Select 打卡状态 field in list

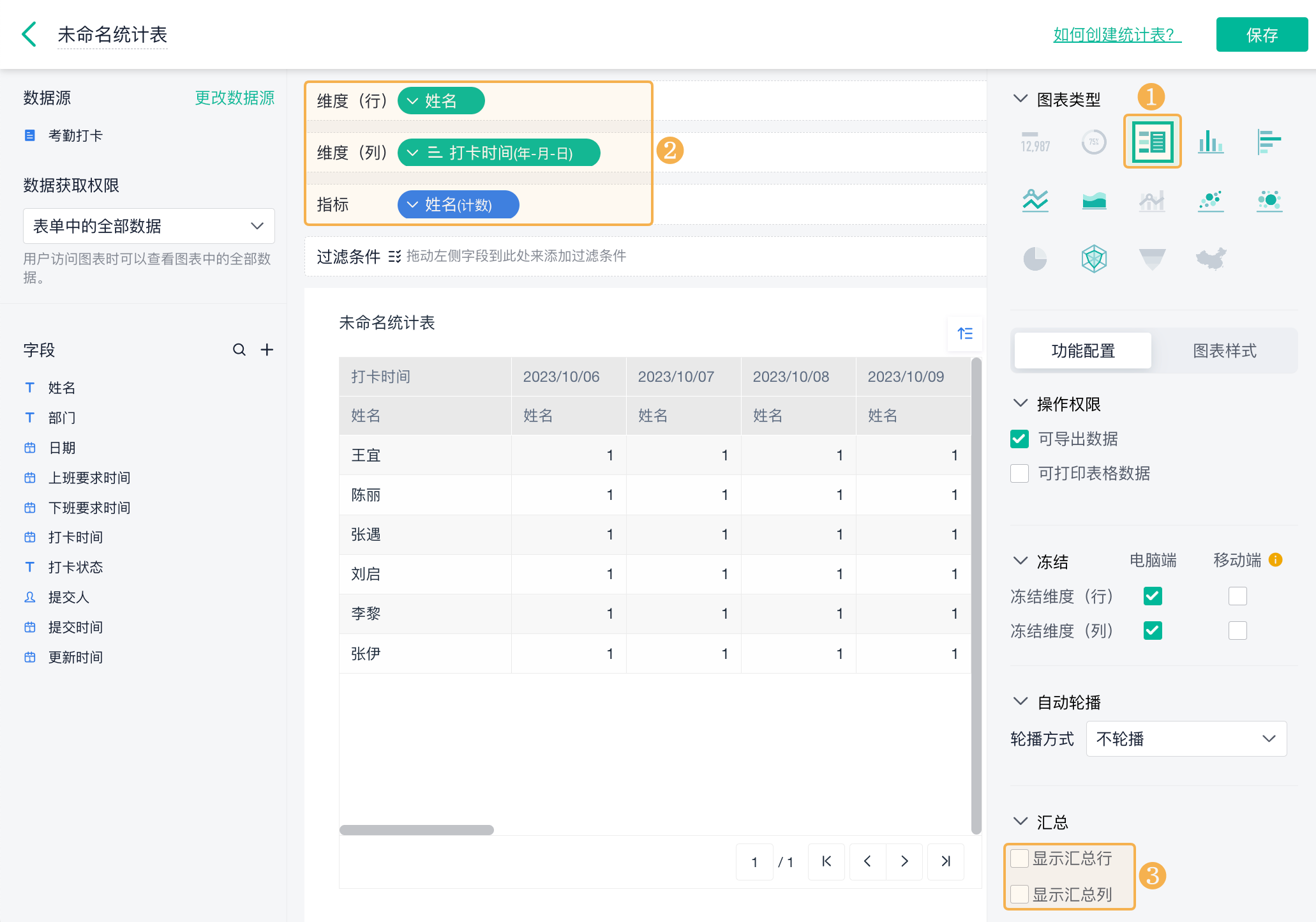pos(75,567)
